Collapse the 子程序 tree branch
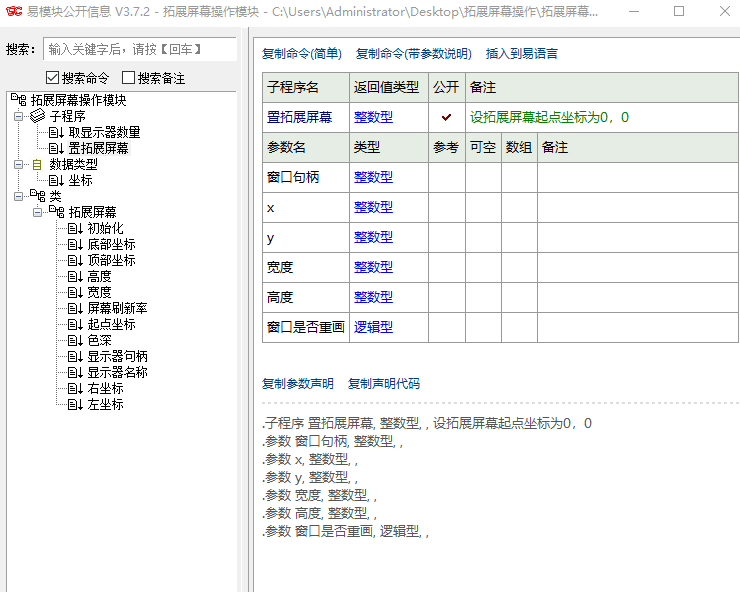This screenshot has width=740, height=592. click(18, 116)
